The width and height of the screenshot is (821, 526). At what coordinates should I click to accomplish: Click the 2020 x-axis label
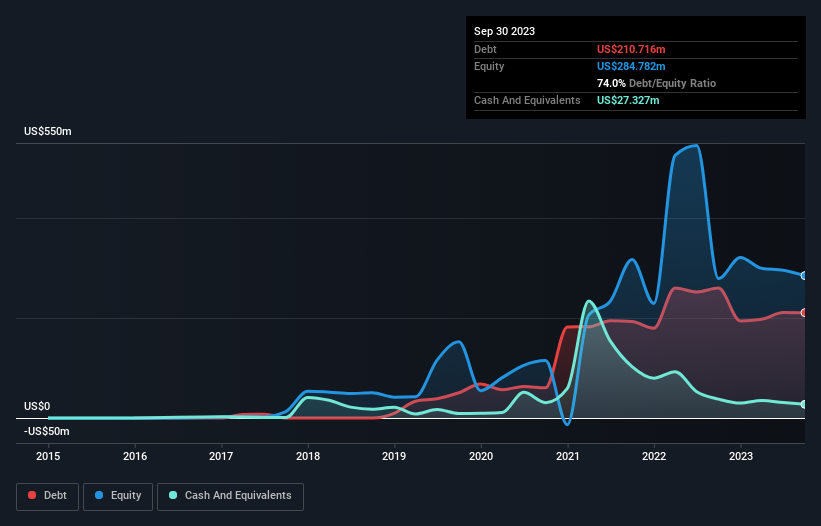481,456
